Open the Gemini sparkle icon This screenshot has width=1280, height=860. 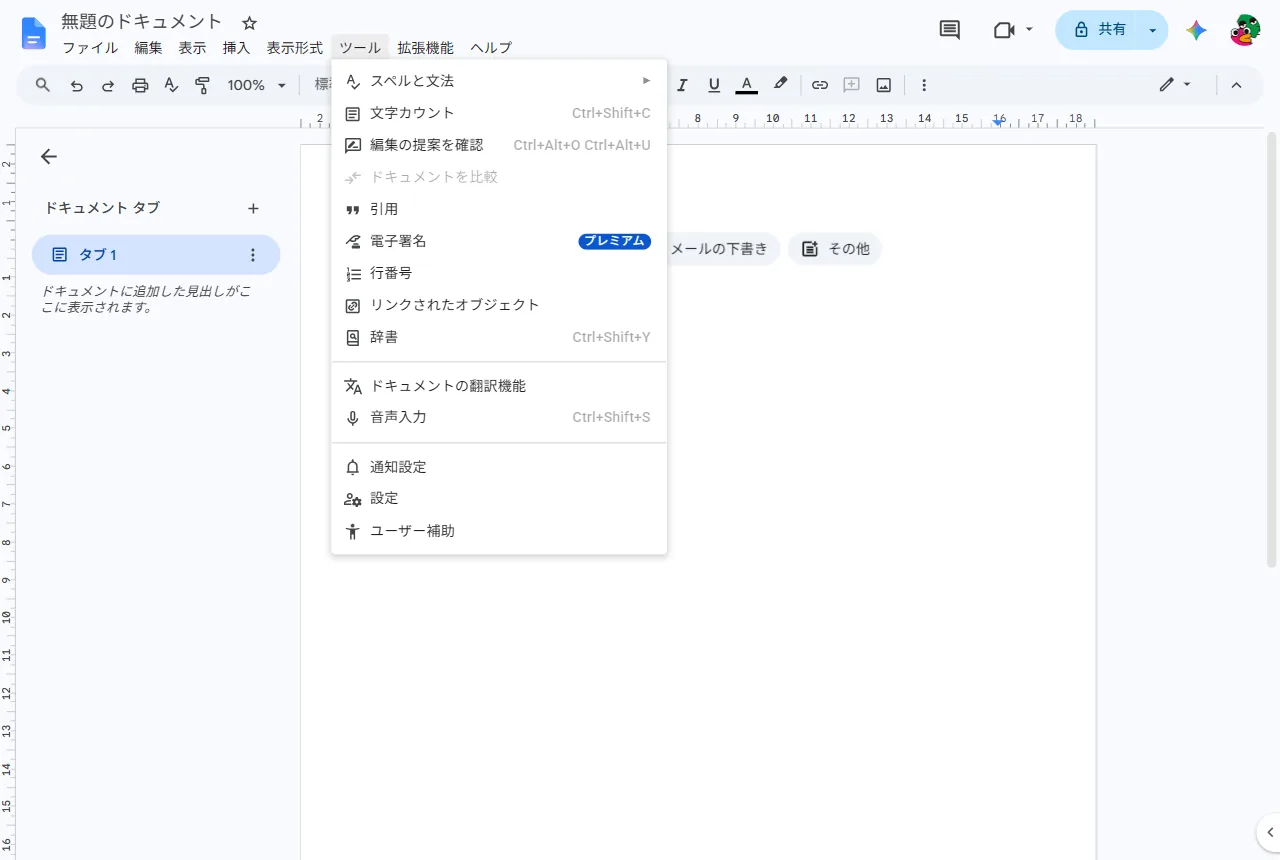(x=1196, y=30)
